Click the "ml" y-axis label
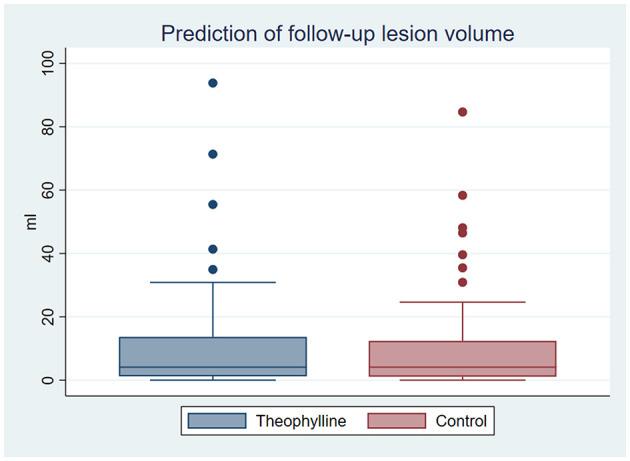This screenshot has height=461, width=630. point(31,221)
